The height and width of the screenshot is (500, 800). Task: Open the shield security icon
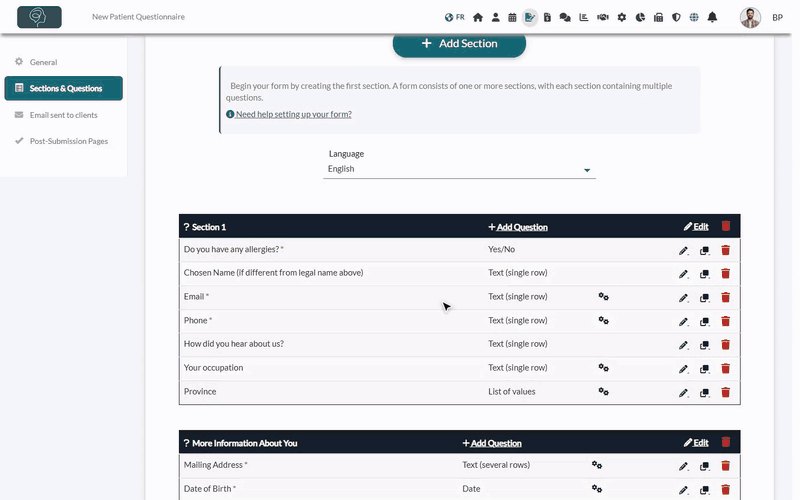[676, 17]
